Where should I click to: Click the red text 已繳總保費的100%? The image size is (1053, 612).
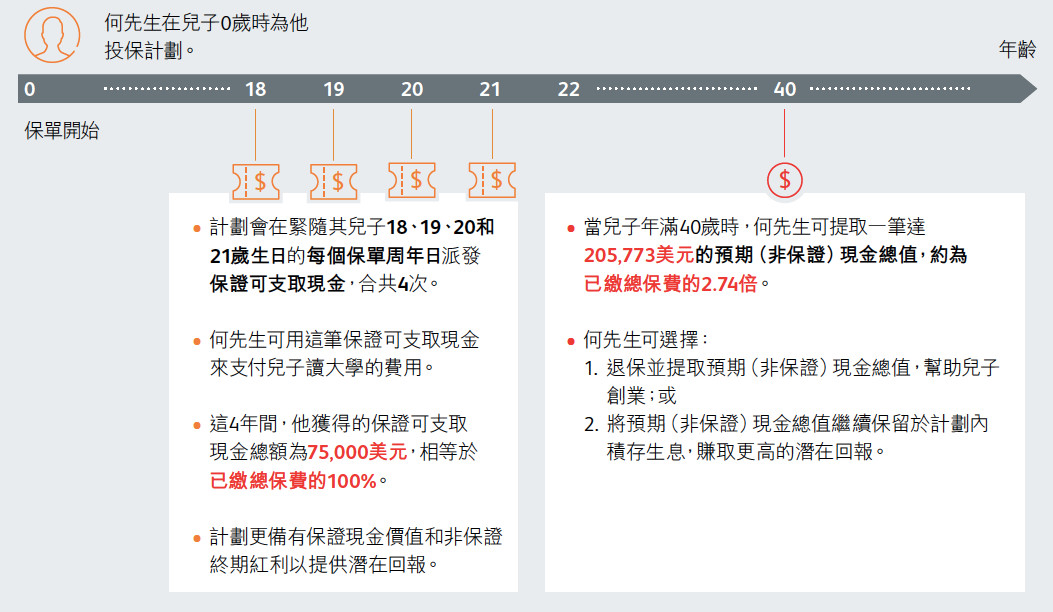pyautogui.click(x=293, y=480)
